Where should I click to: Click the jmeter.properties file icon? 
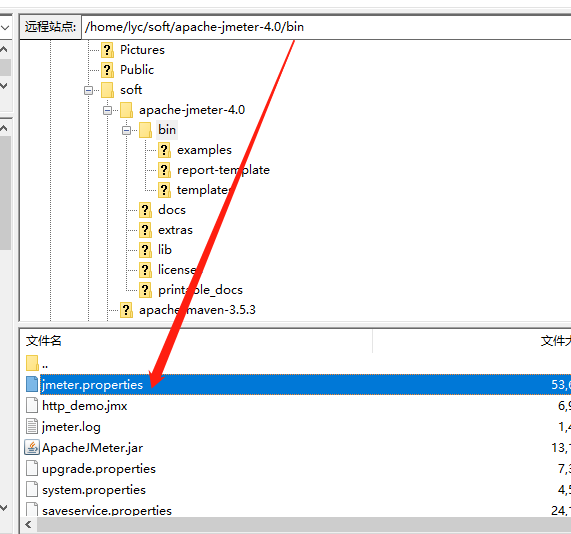(32, 384)
